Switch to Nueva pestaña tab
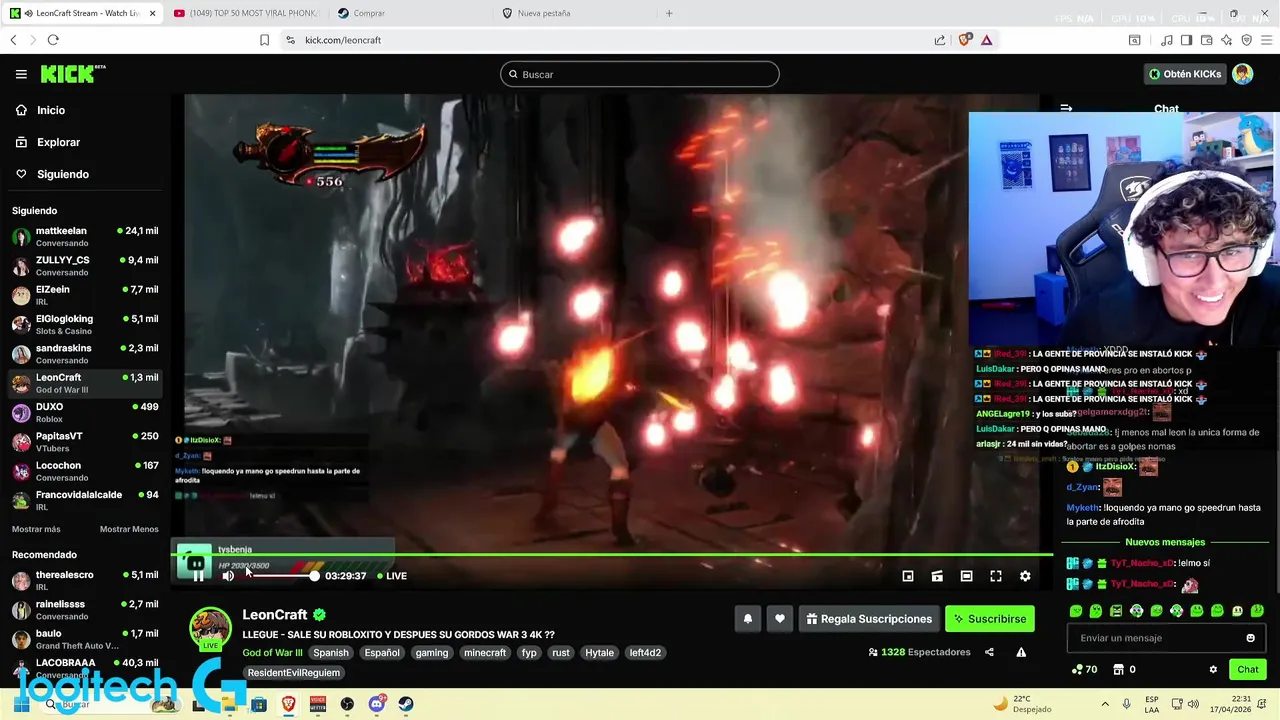 click(575, 13)
